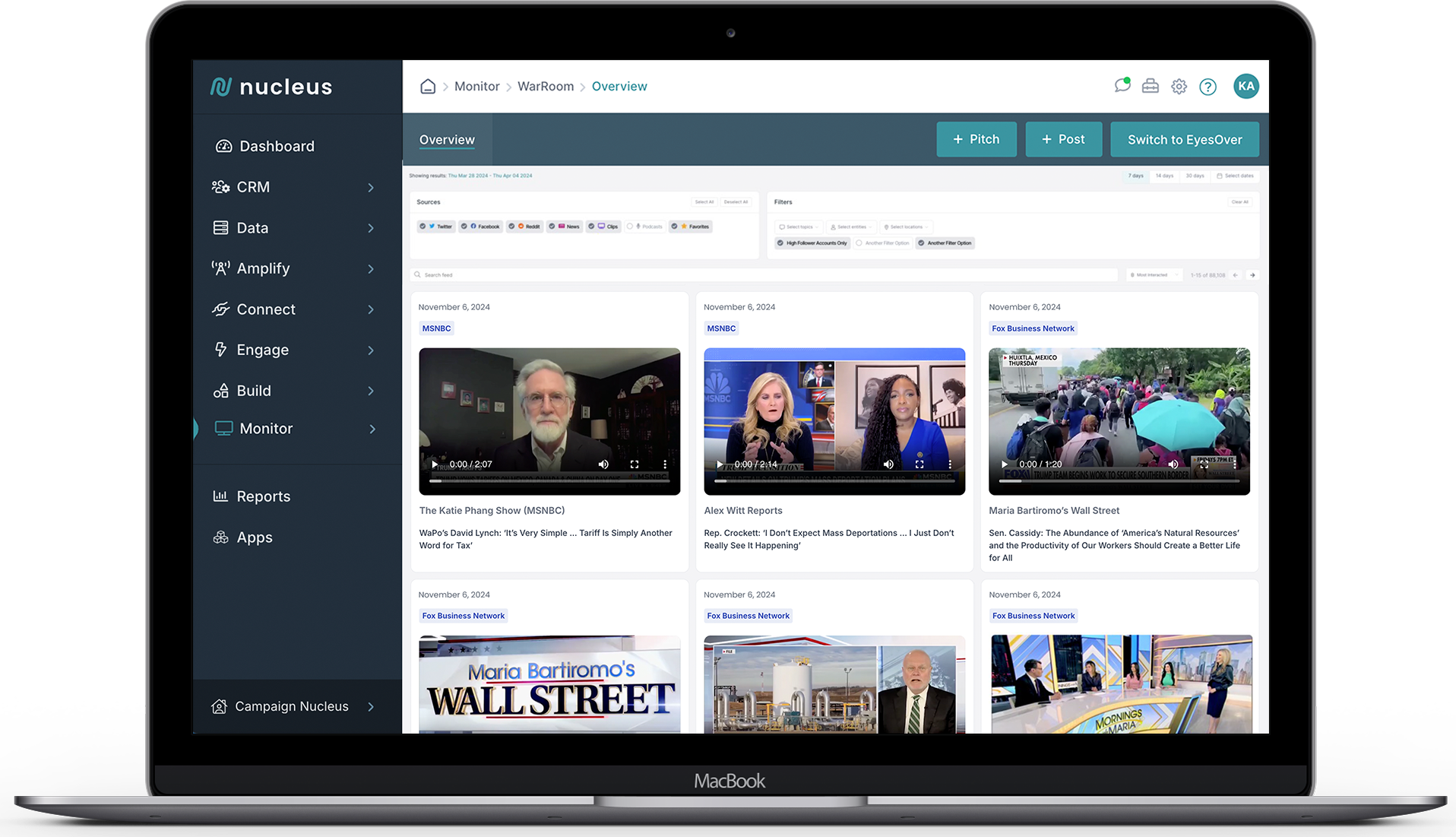Play the Alex Witt Reports video
Image resolution: width=1456 pixels, height=837 pixels.
click(718, 464)
